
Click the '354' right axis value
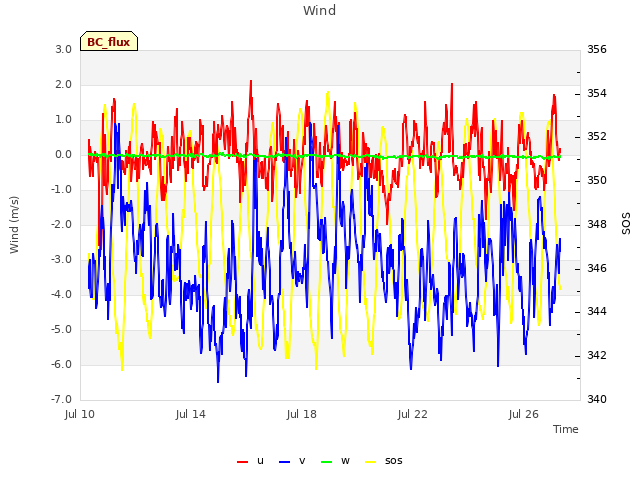point(597,93)
